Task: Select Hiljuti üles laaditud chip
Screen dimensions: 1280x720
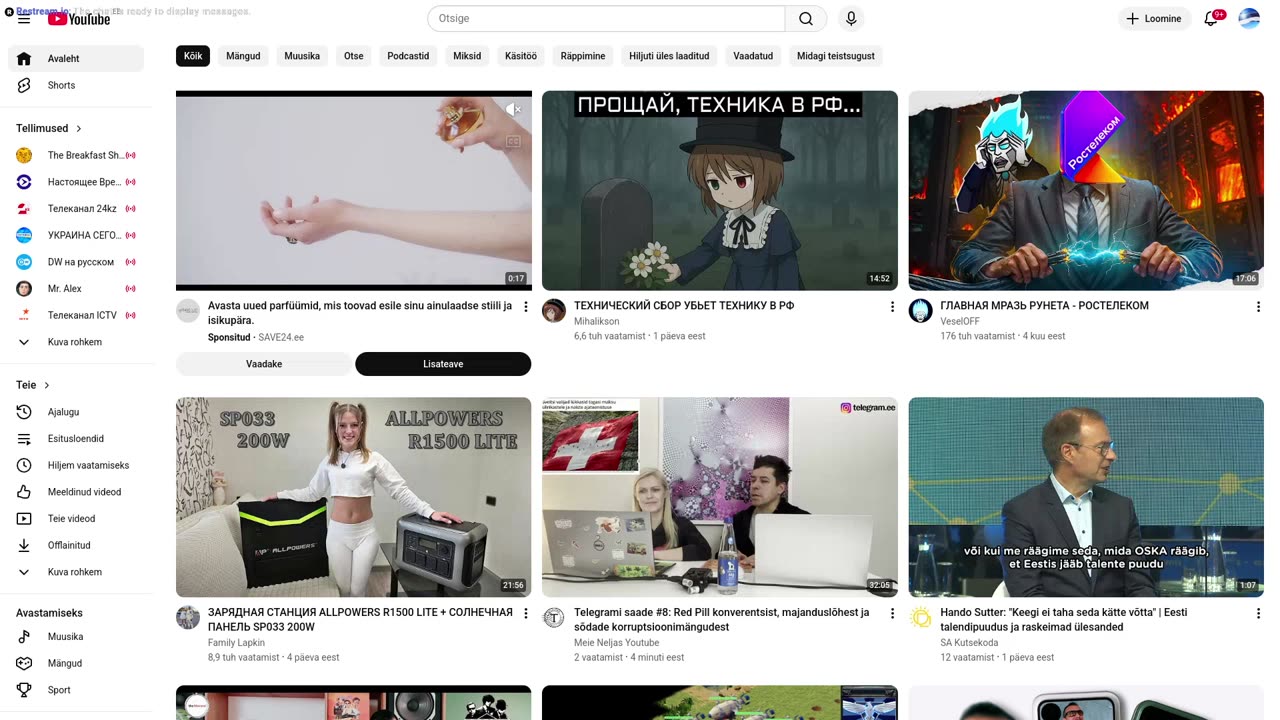Action: click(x=669, y=56)
